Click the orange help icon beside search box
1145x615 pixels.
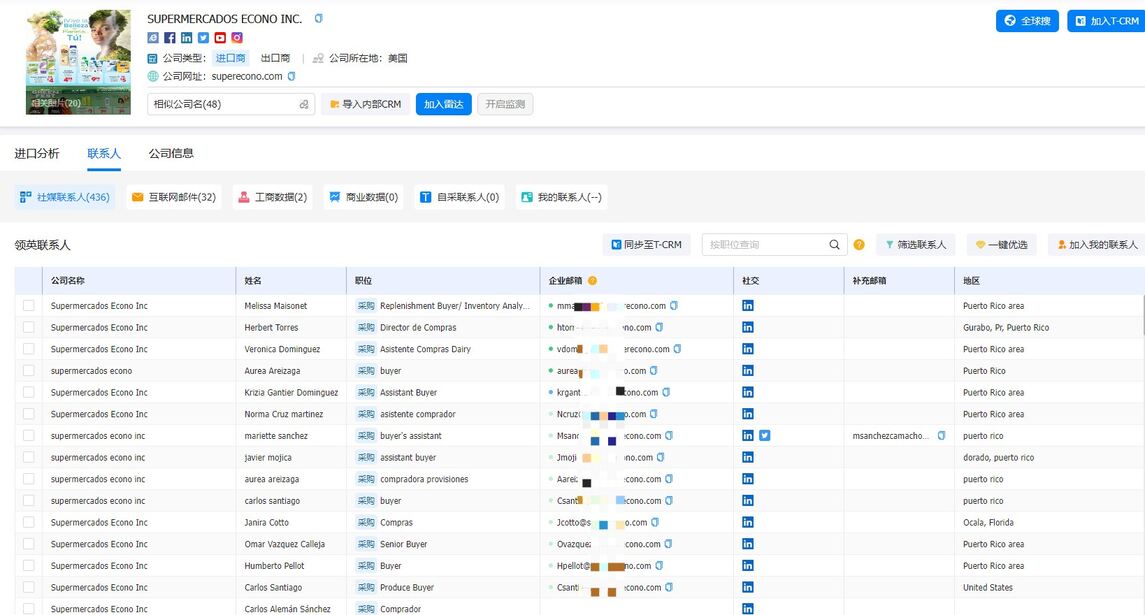tap(859, 245)
